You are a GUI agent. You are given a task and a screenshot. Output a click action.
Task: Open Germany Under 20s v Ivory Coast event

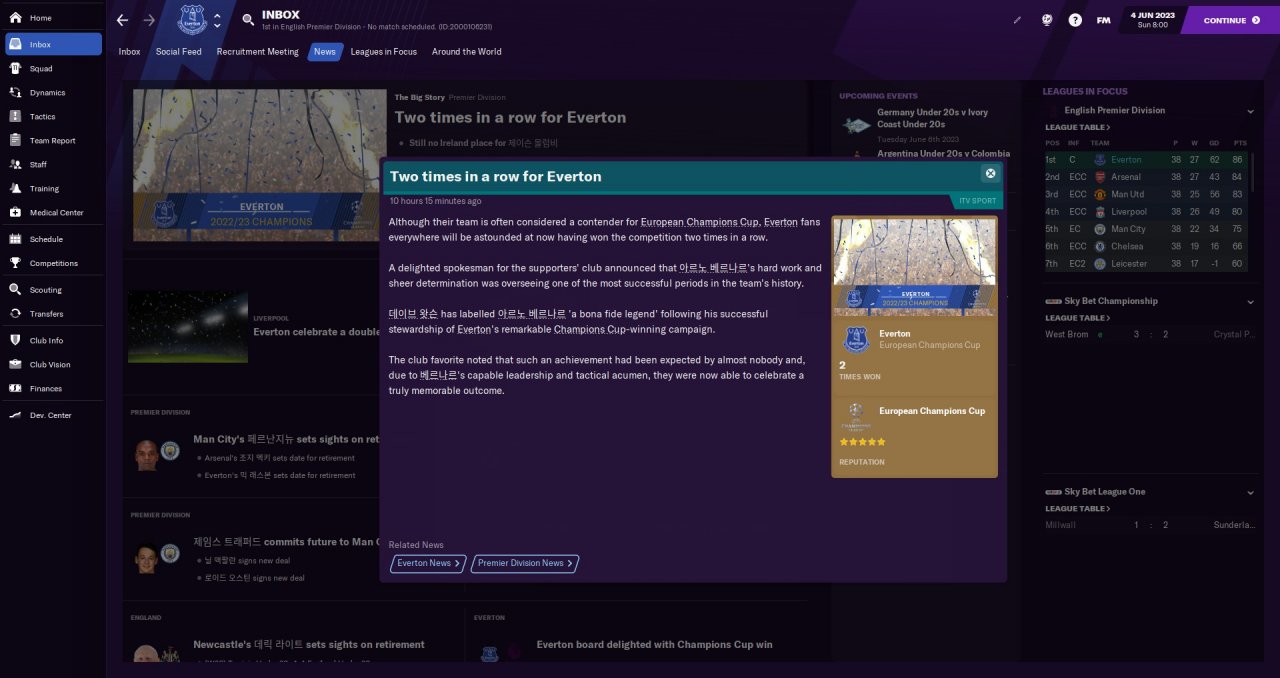(x=932, y=118)
